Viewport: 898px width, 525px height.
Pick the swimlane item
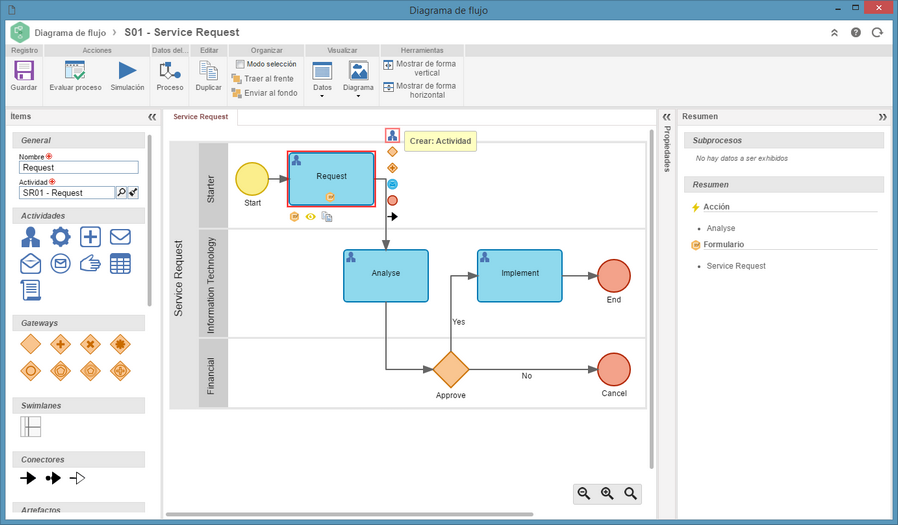[30, 427]
